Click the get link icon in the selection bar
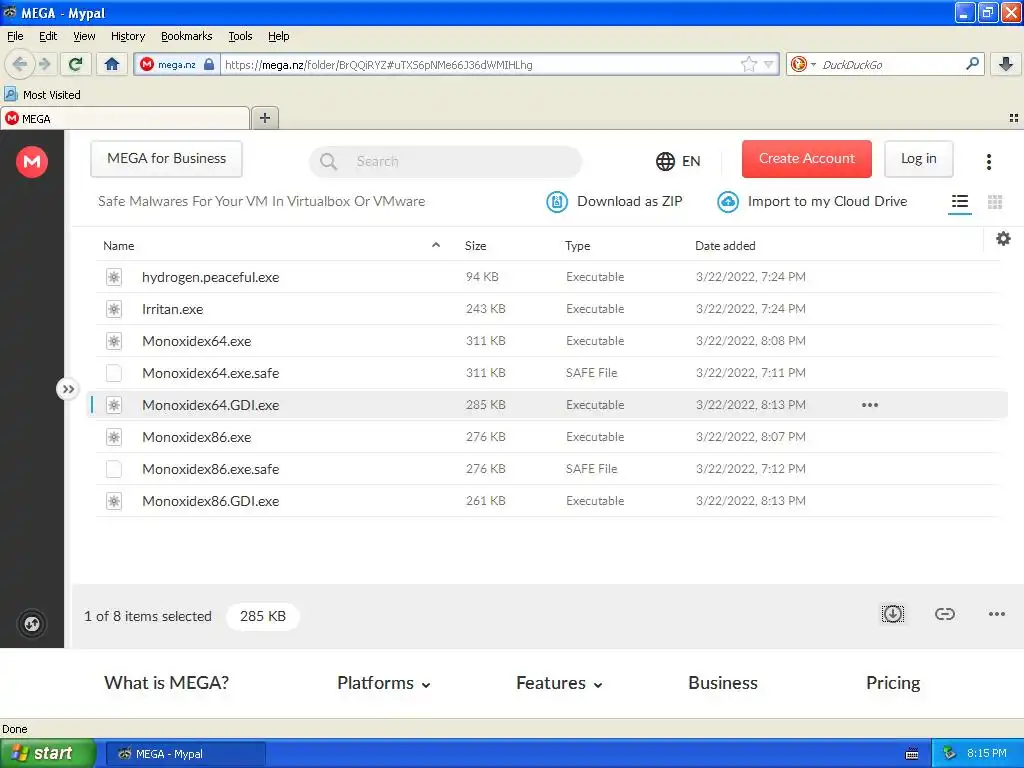Screen dimensions: 1024x768 [944, 614]
